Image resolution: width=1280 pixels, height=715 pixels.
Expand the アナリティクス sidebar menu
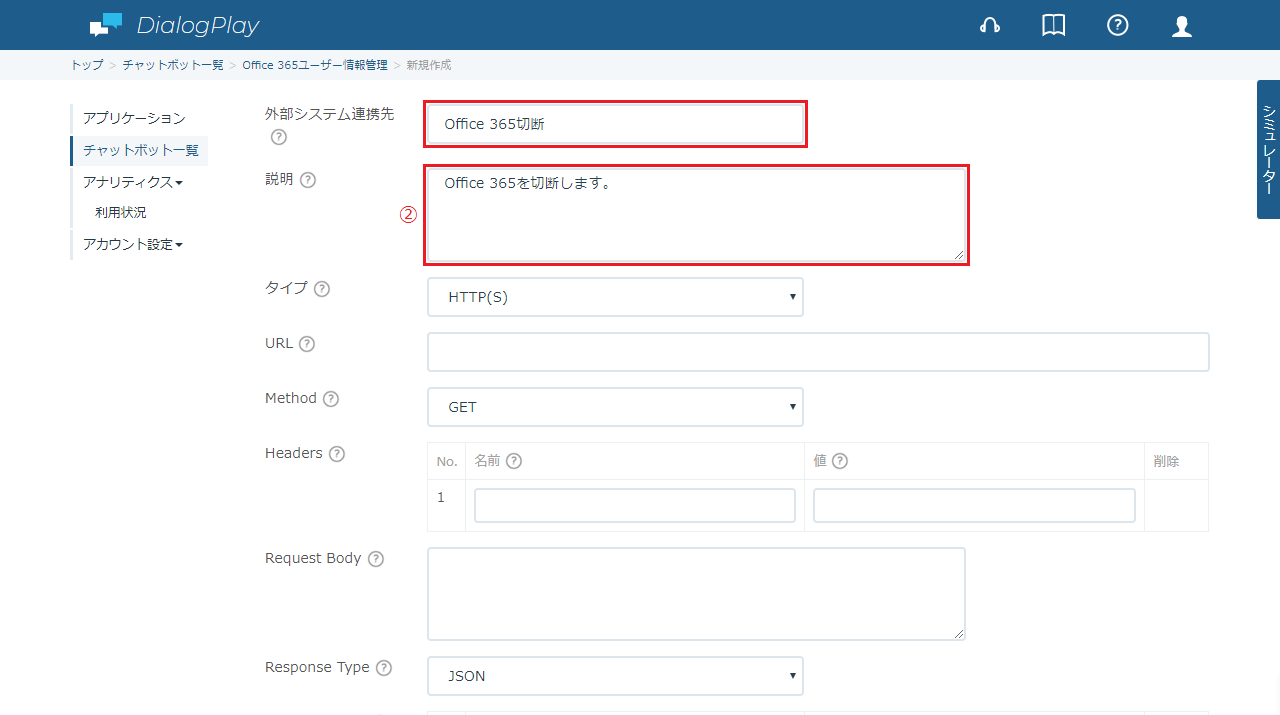point(133,182)
